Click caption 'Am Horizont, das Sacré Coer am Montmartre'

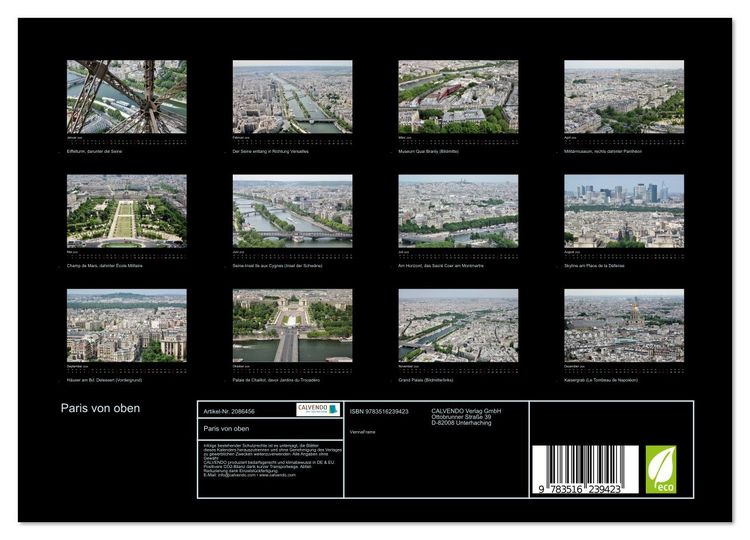[441, 265]
